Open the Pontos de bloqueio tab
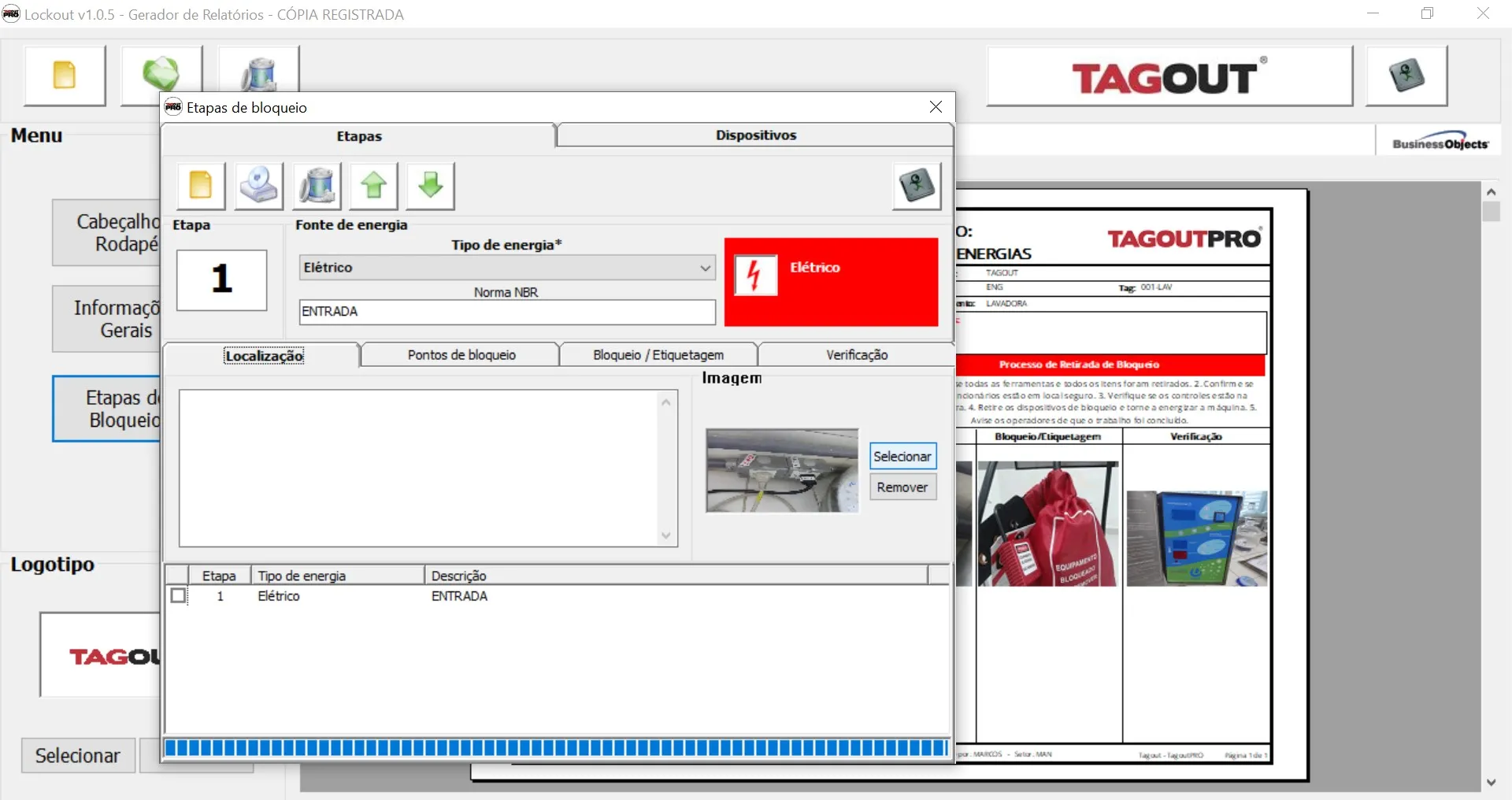Image resolution: width=1512 pixels, height=800 pixels. click(x=461, y=355)
